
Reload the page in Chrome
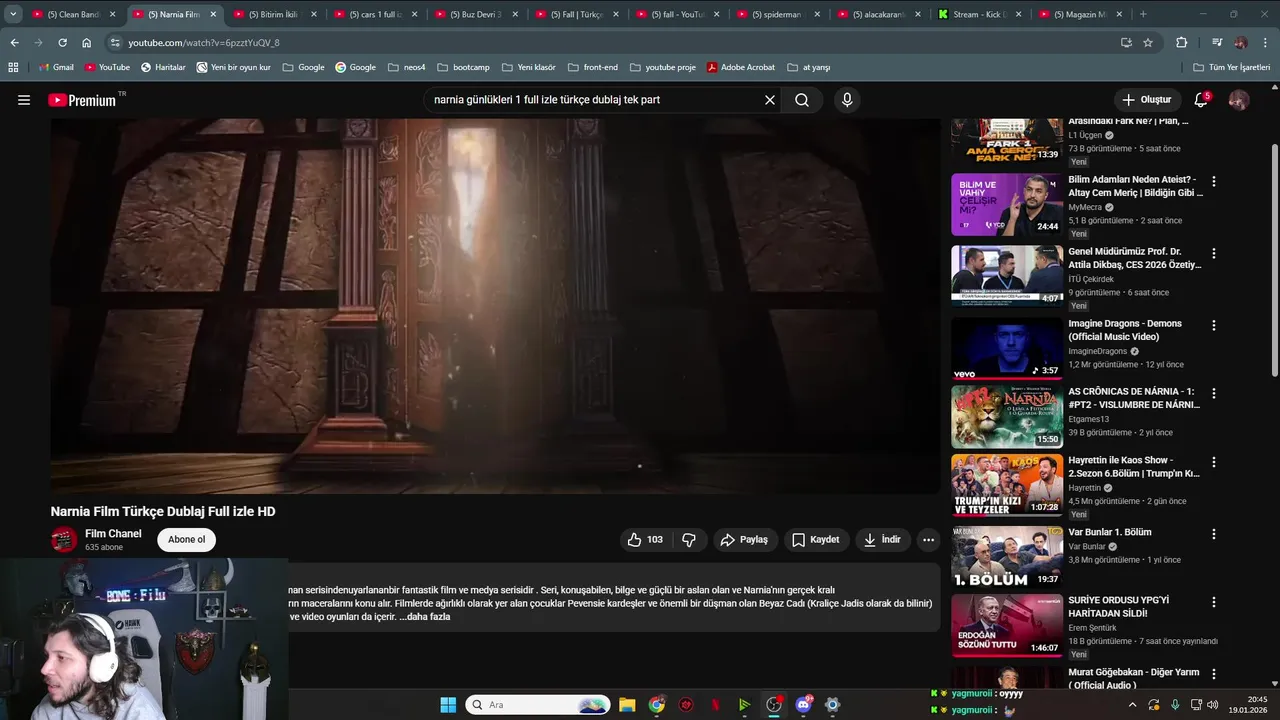click(x=62, y=43)
